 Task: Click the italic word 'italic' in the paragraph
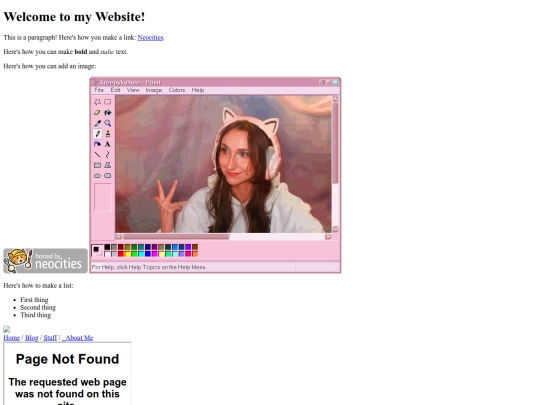pos(107,52)
